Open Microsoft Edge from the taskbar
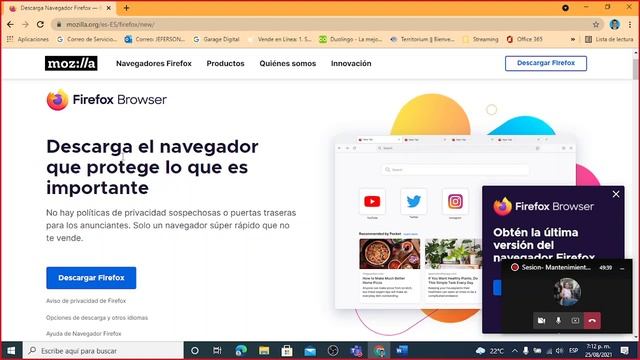 click(240, 351)
